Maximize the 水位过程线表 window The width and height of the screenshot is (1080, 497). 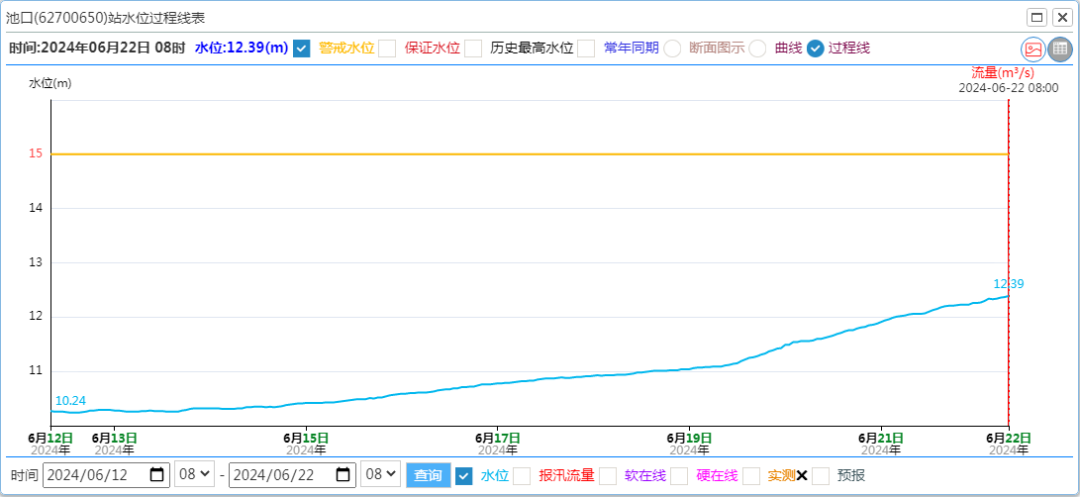click(1037, 17)
